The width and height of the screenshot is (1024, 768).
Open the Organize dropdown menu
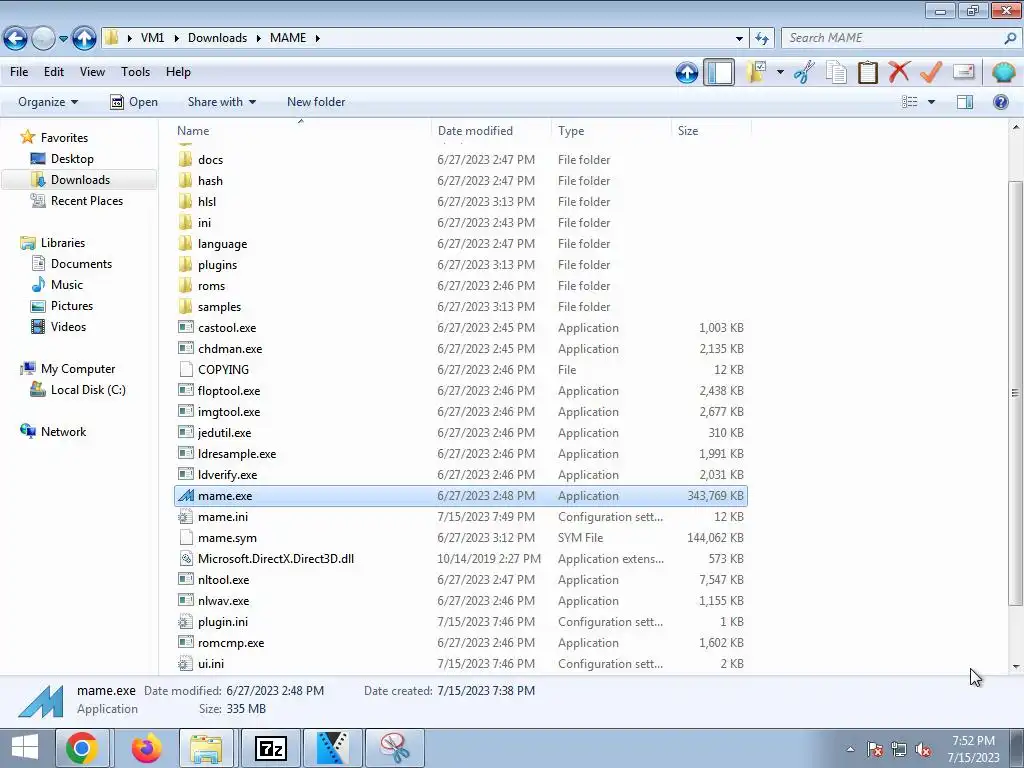click(x=48, y=102)
